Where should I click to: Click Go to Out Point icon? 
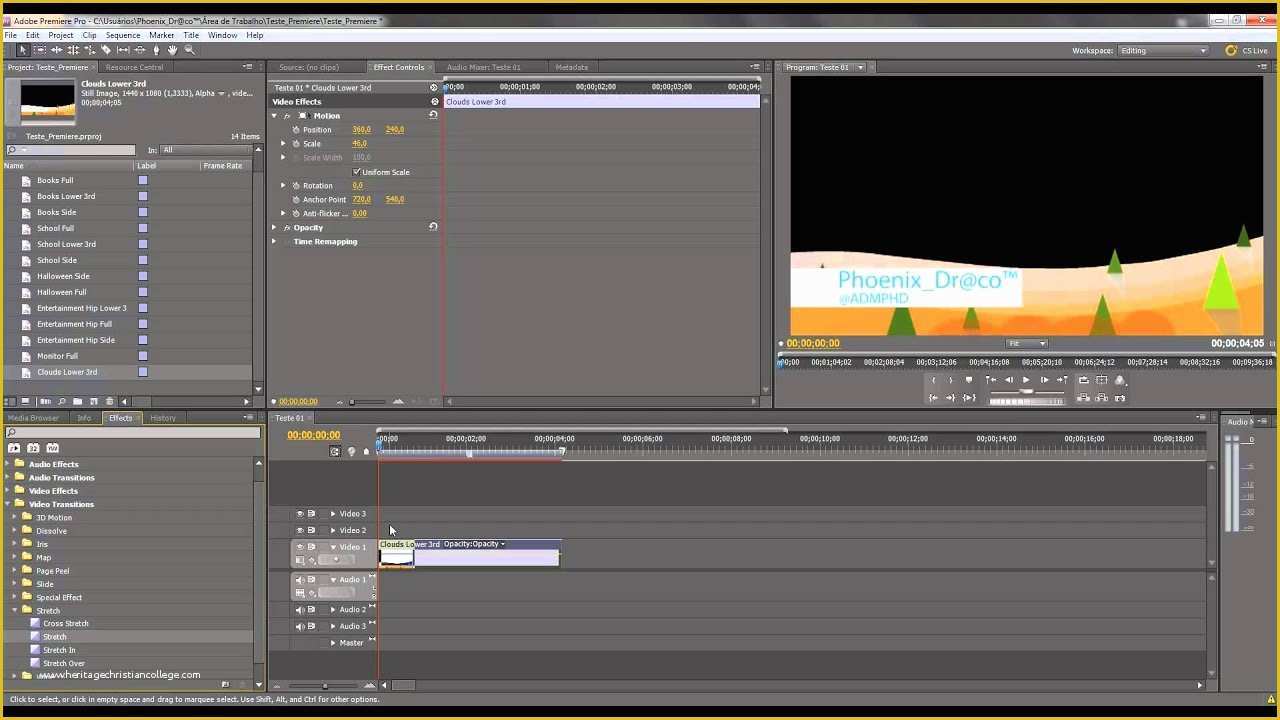pyautogui.click(x=951, y=398)
